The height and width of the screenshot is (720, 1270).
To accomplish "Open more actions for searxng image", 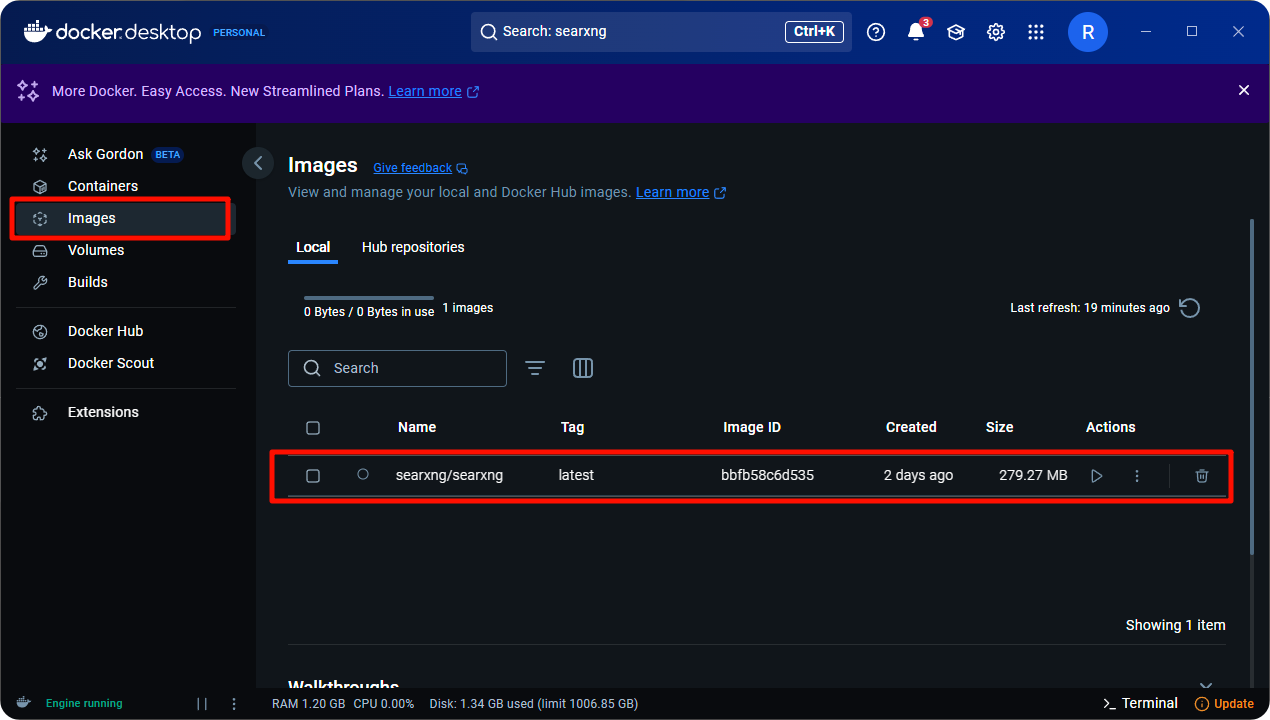I will click(1136, 476).
